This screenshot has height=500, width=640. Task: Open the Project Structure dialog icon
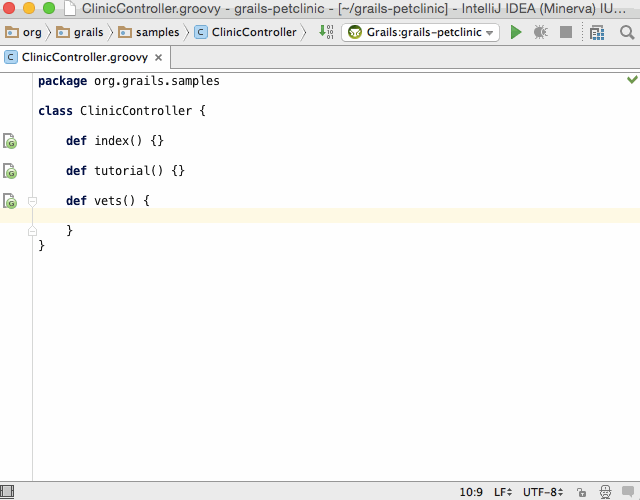pyautogui.click(x=597, y=33)
